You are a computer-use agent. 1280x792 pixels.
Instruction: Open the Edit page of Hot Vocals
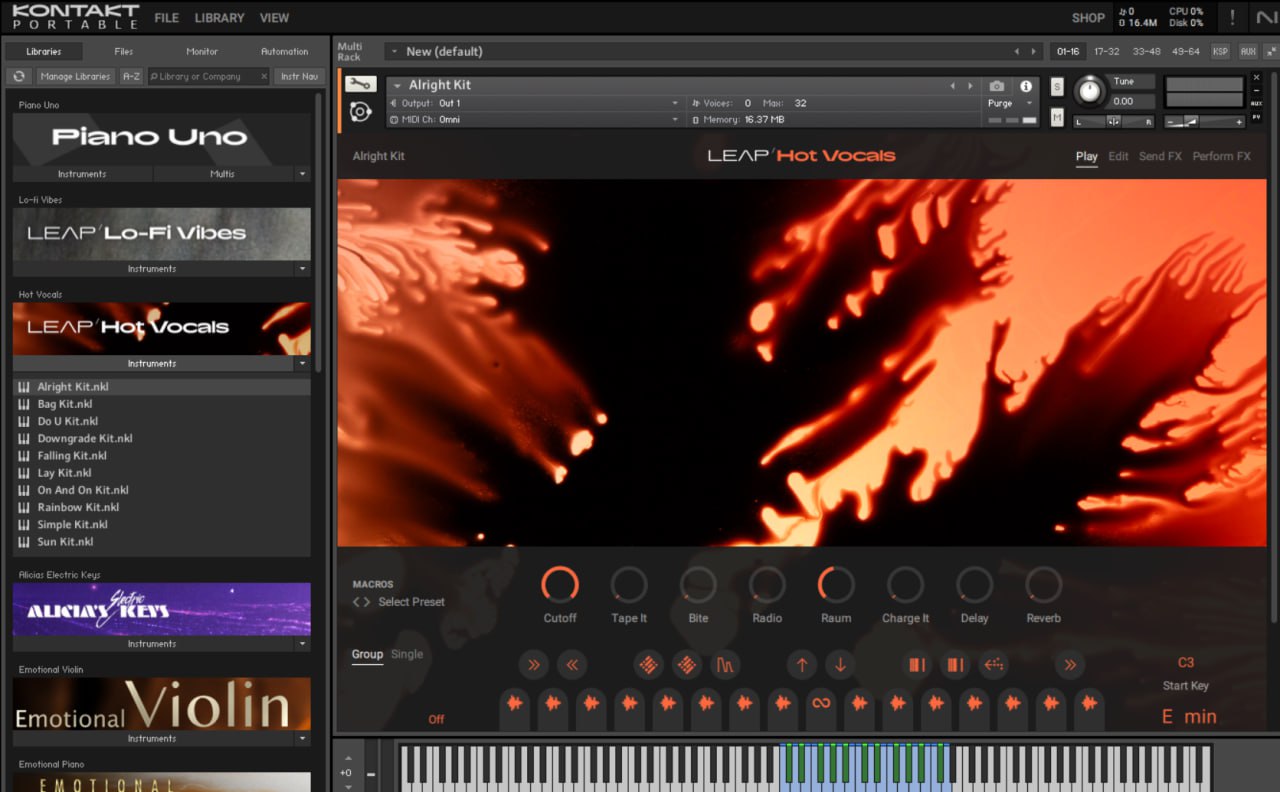click(1118, 156)
